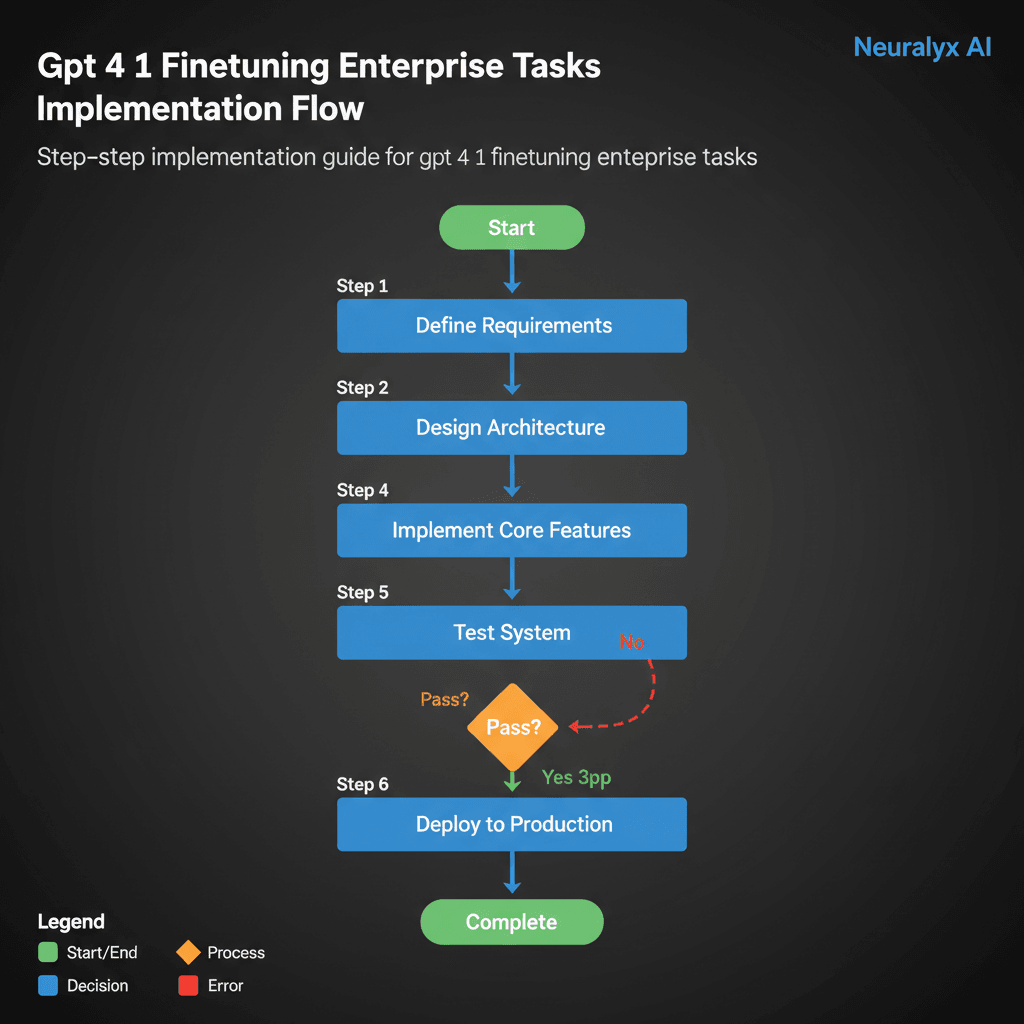Click the orange Process legend diamond icon
Viewport: 1024px width, 1024px height.
coord(187,952)
